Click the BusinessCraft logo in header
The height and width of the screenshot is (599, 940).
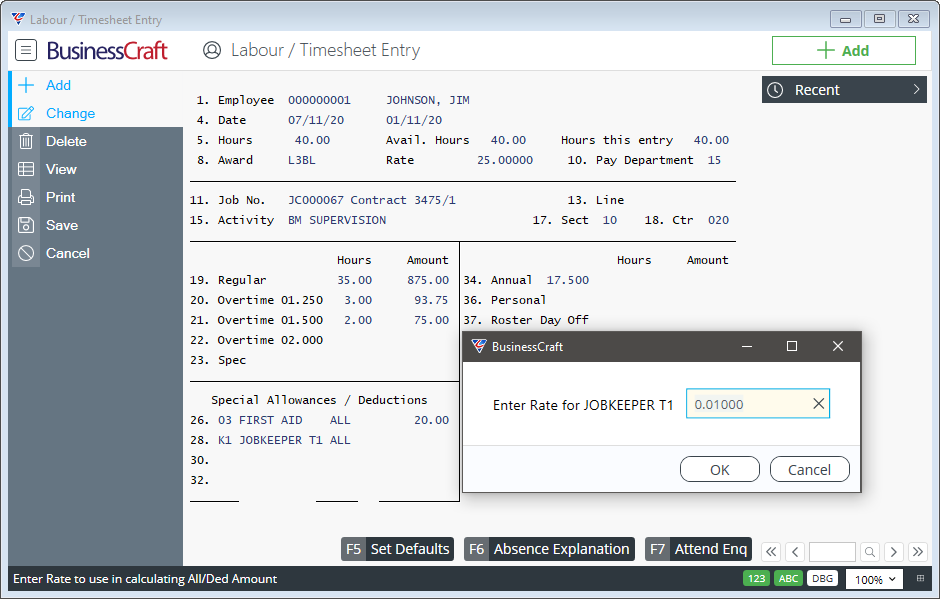click(107, 50)
